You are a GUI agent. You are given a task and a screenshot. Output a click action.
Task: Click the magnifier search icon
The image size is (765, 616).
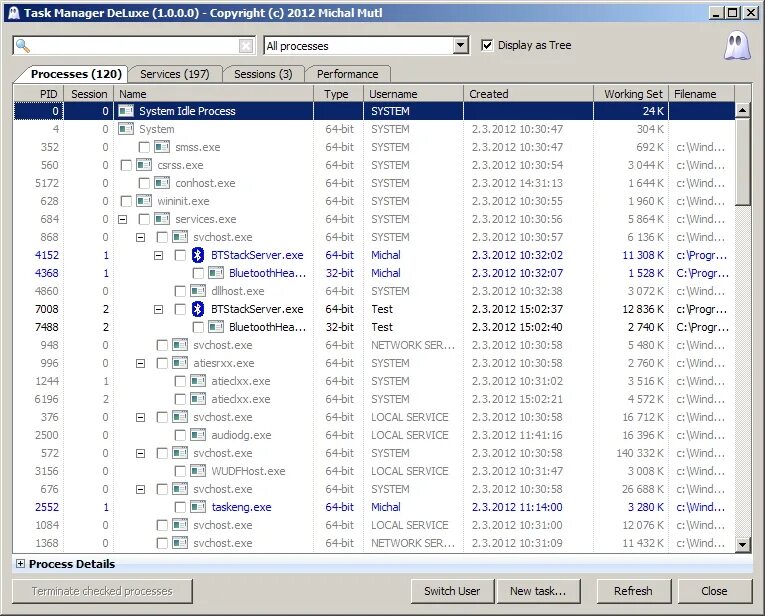pos(22,46)
